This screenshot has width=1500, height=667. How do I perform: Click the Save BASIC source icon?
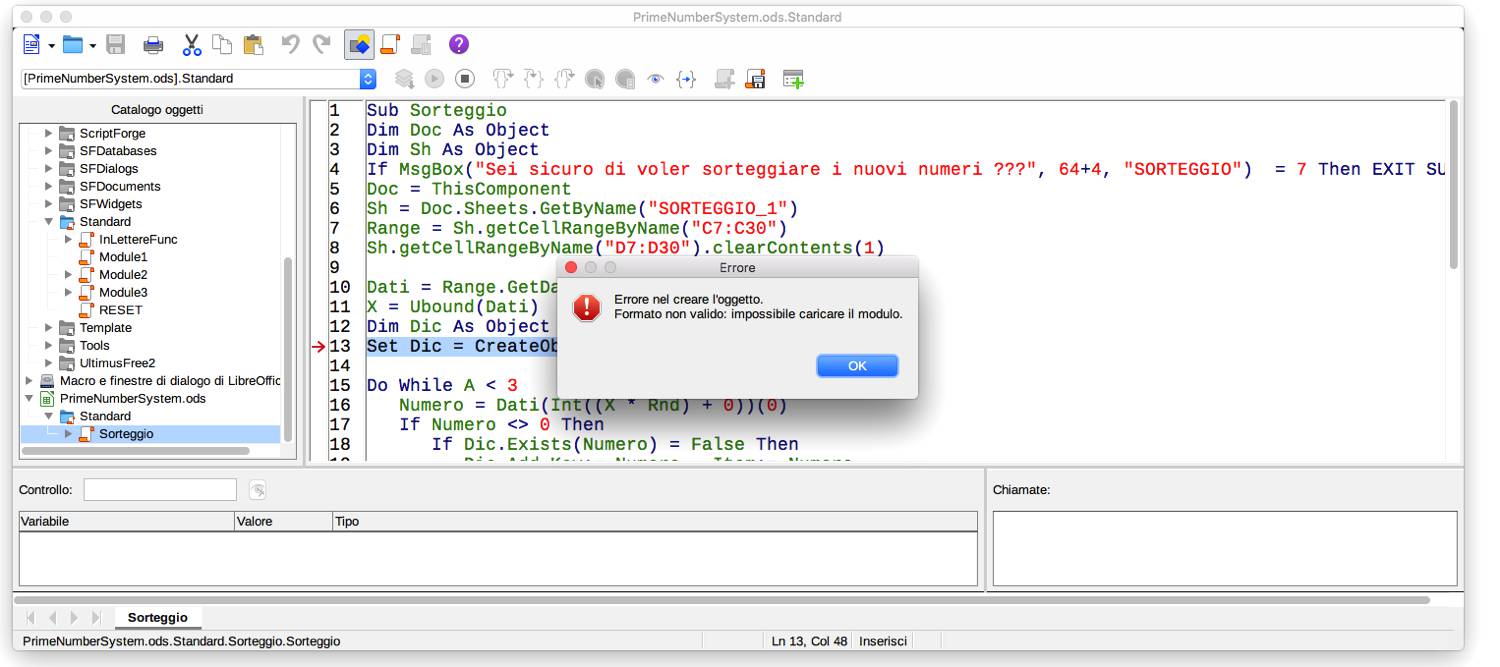(757, 78)
